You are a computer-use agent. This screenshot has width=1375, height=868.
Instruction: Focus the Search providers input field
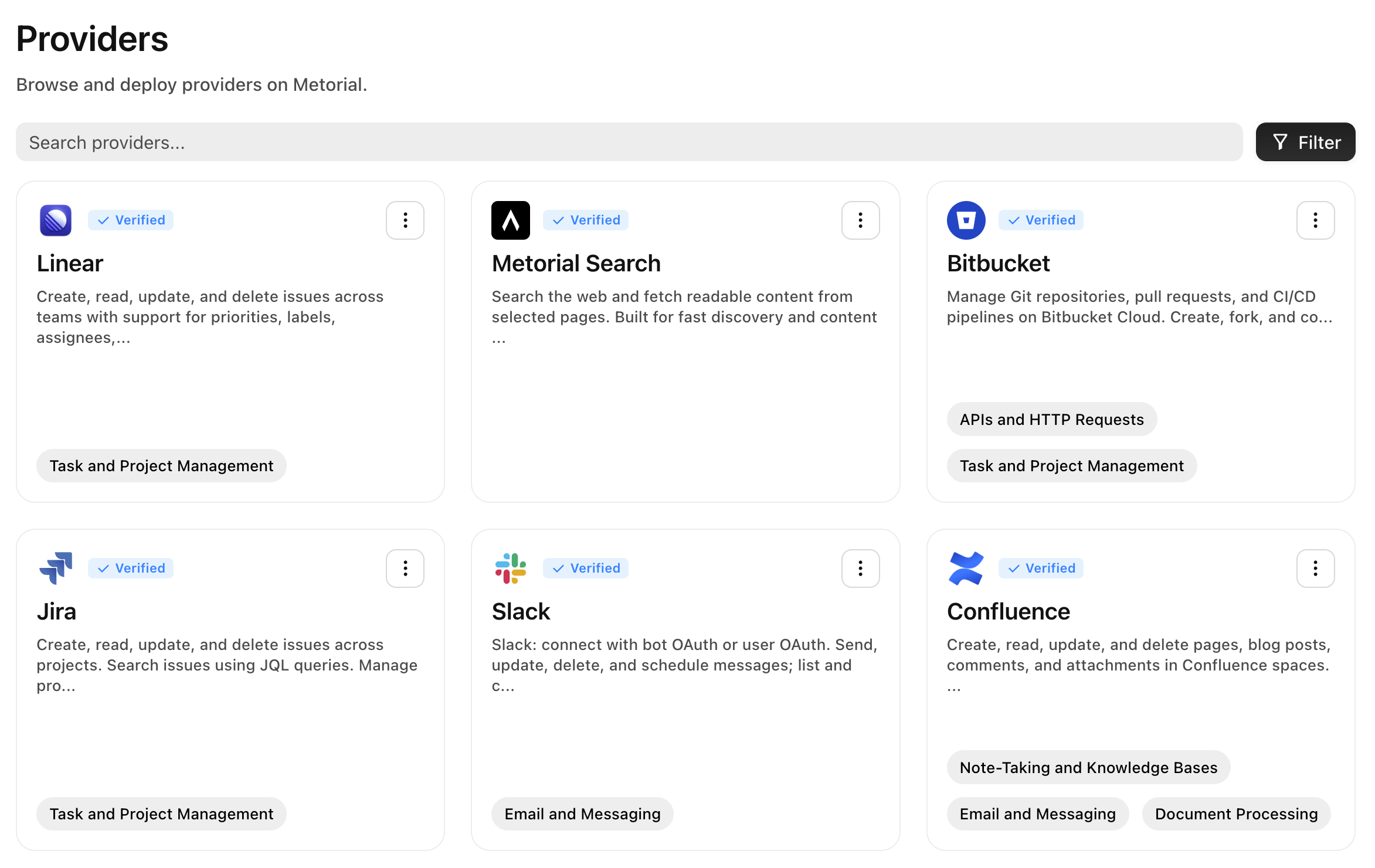[629, 142]
